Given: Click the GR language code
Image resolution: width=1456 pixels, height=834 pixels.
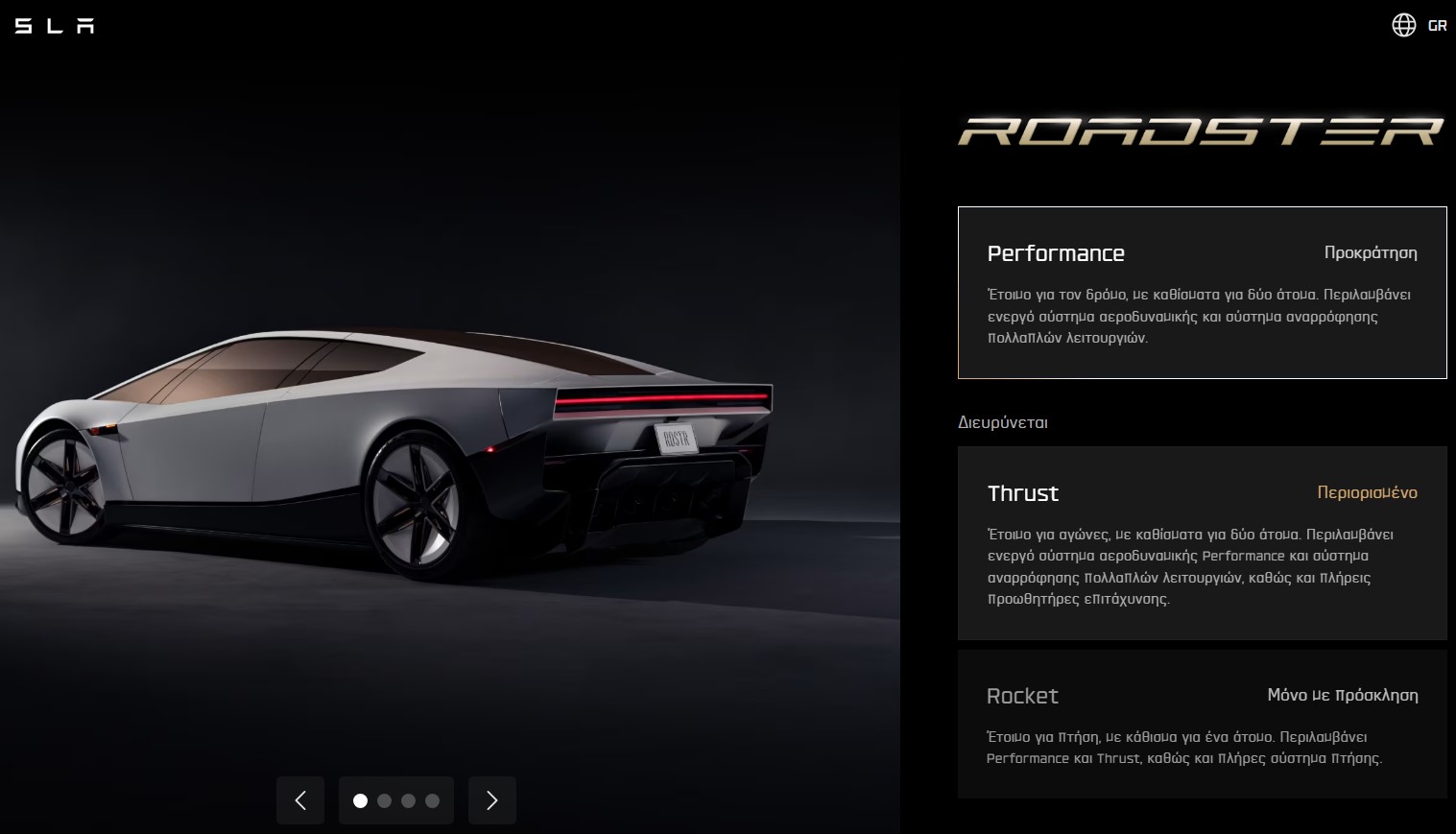Looking at the screenshot, I should click(1437, 26).
